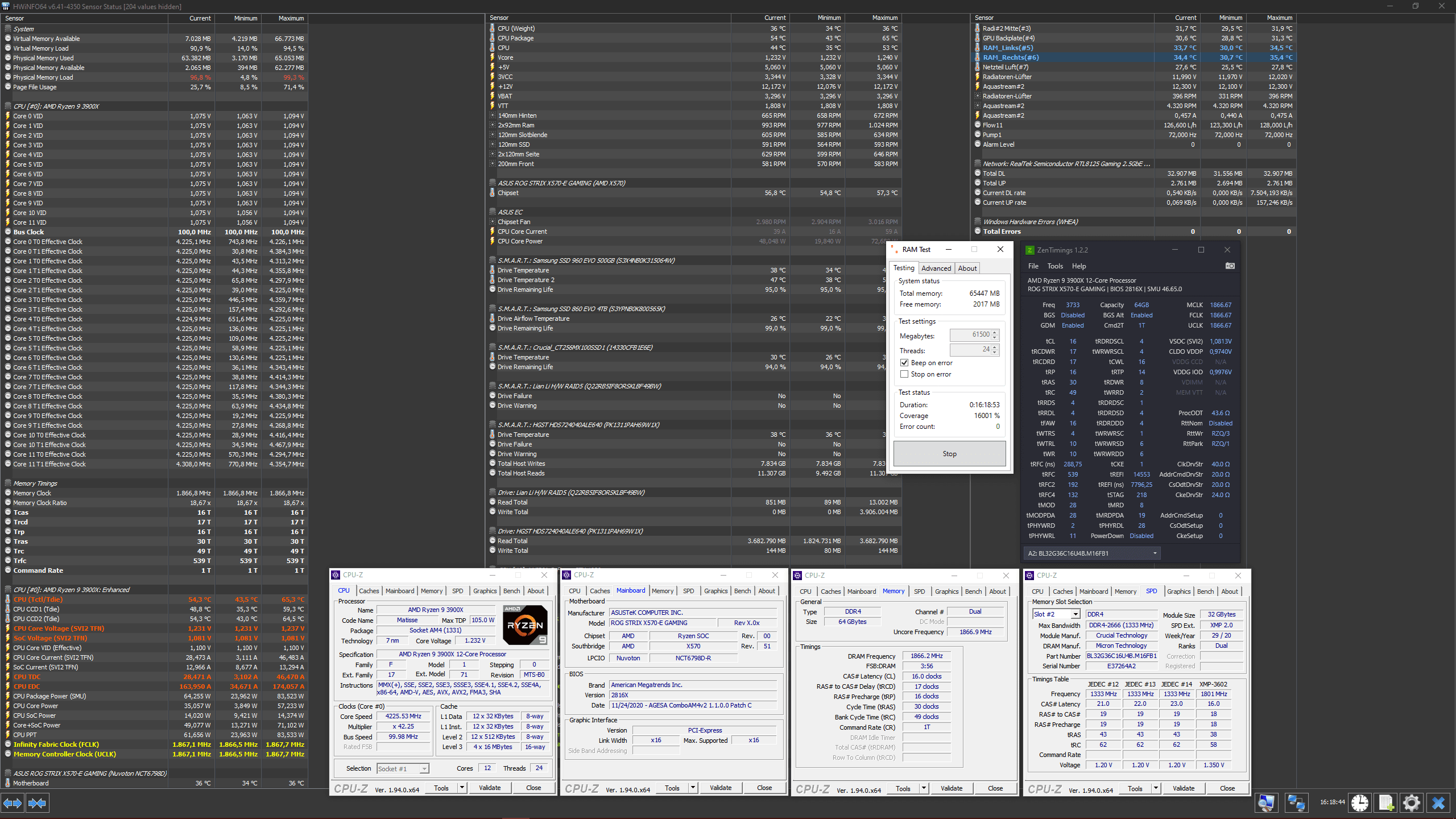
Task: Click Tools button in CPU-Z Memory window
Action: pyautogui.click(x=903, y=788)
